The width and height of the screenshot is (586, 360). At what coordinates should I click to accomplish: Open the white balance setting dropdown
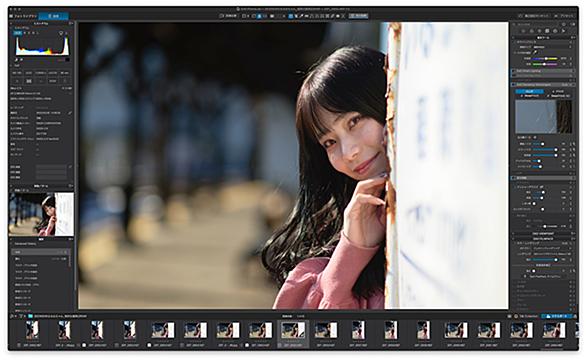pyautogui.click(x=550, y=47)
